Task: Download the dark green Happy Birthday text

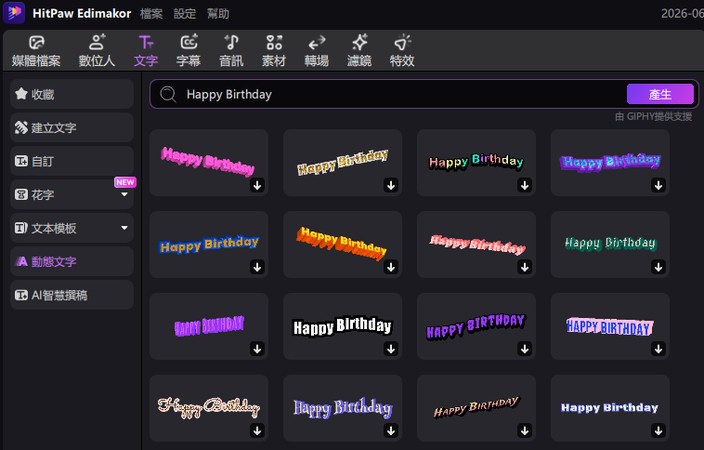Action: (659, 267)
